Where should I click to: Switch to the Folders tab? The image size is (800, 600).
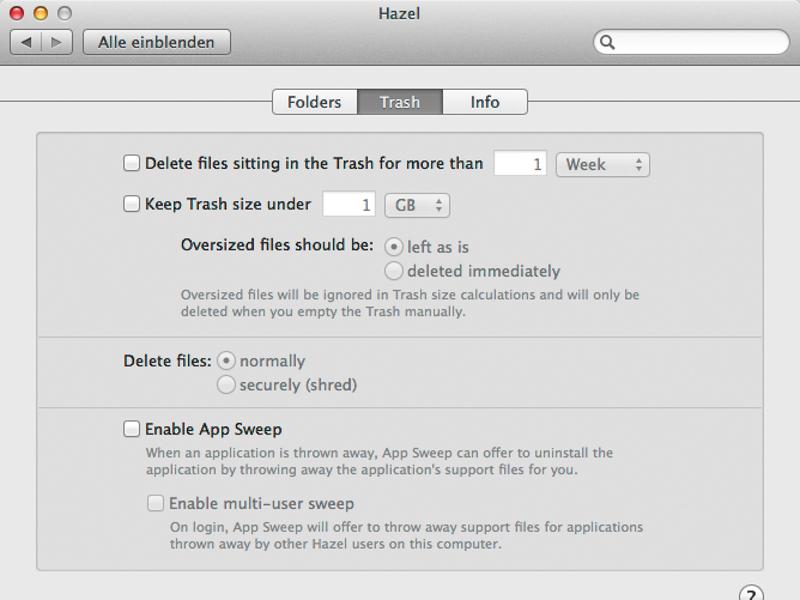point(315,102)
